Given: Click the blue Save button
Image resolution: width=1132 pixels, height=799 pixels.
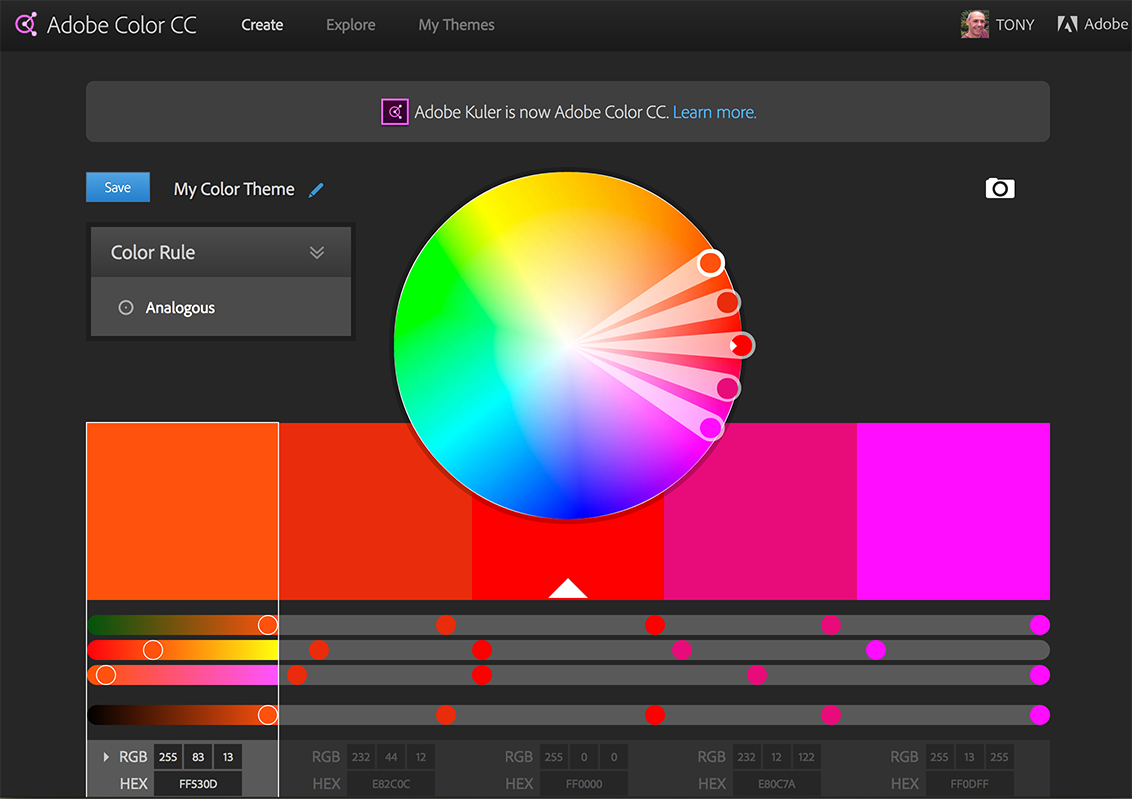Looking at the screenshot, I should [118, 188].
